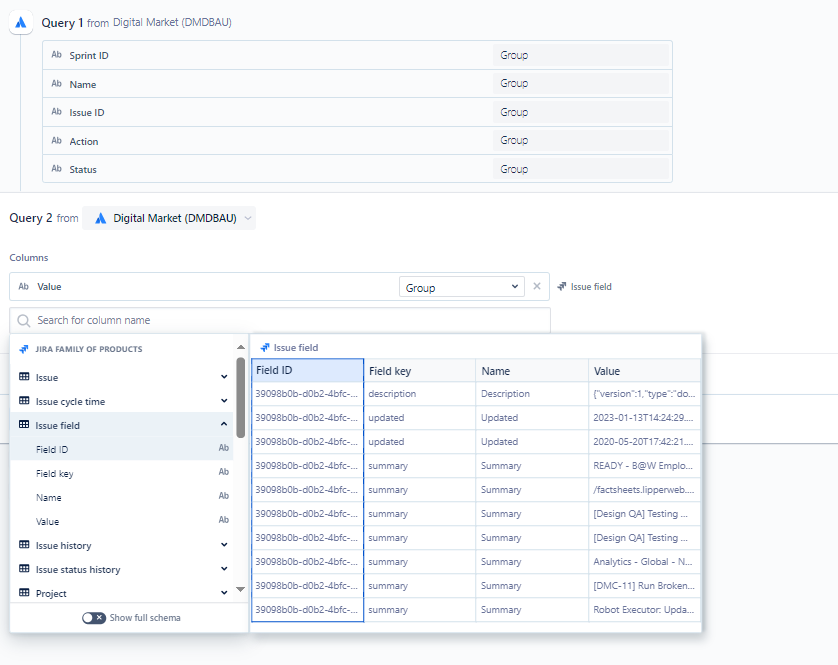Image resolution: width=838 pixels, height=665 pixels.
Task: Click the 'Description' name cell
Action: pyautogui.click(x=532, y=394)
